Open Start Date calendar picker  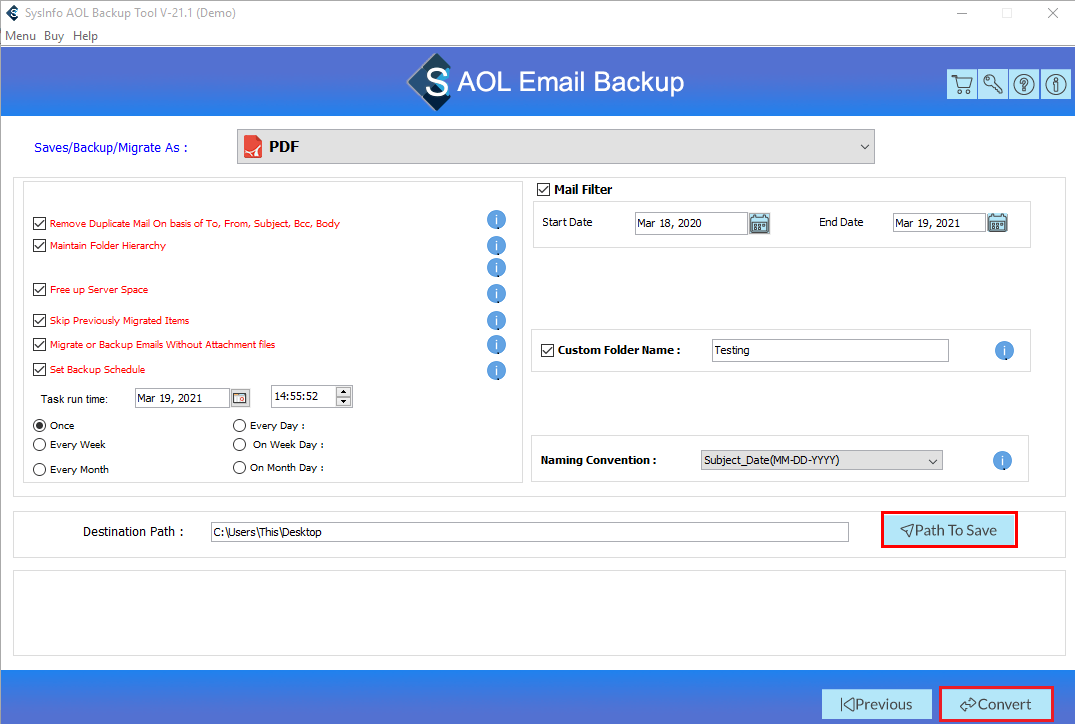click(759, 223)
